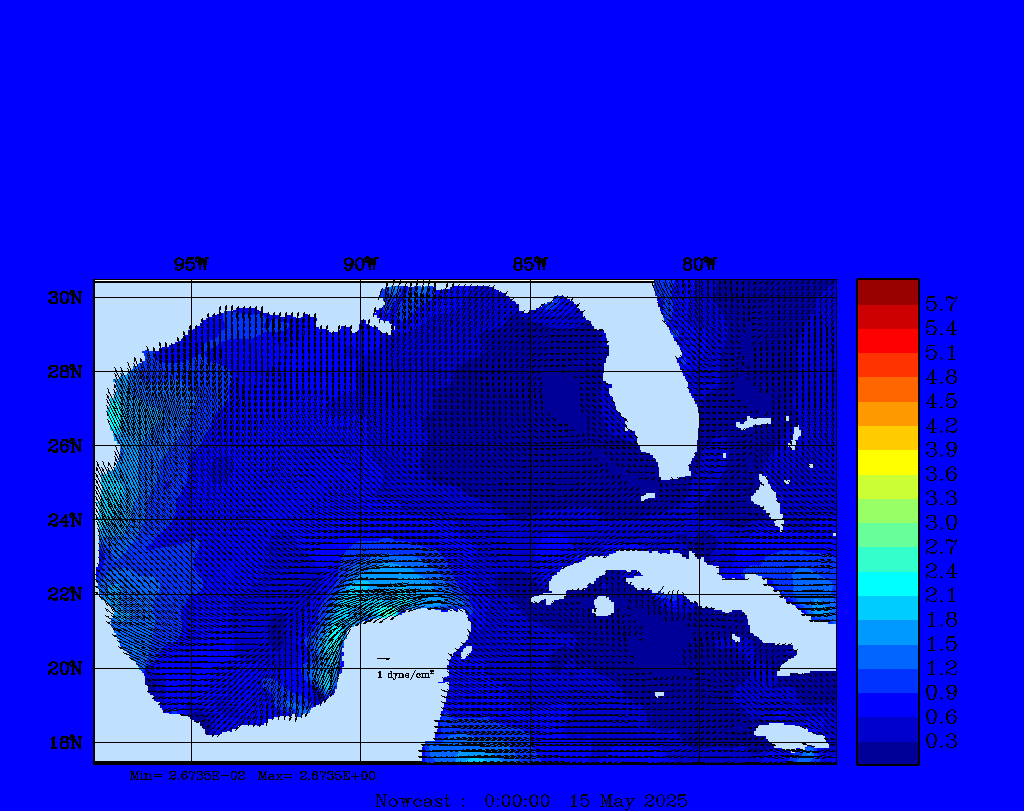Click the 5.7 colorbar value label
This screenshot has width=1024, height=811.
941,304
